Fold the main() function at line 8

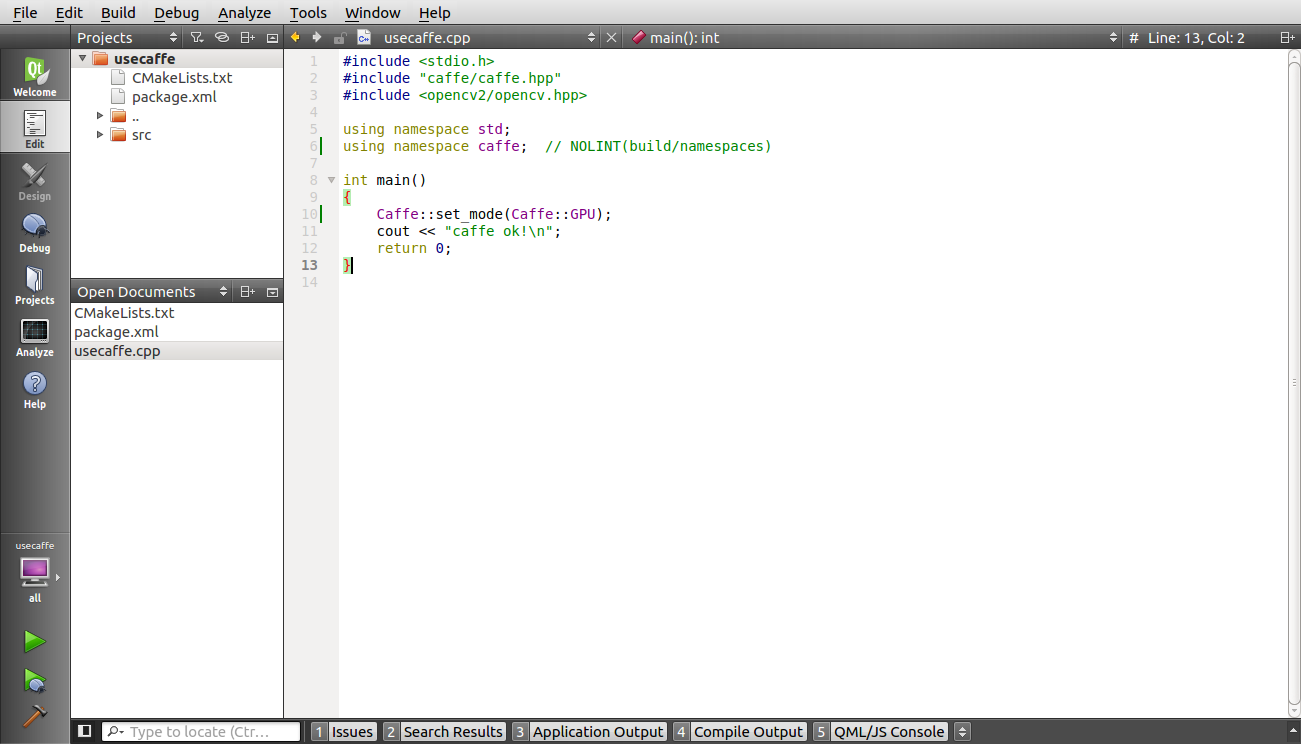coord(331,180)
